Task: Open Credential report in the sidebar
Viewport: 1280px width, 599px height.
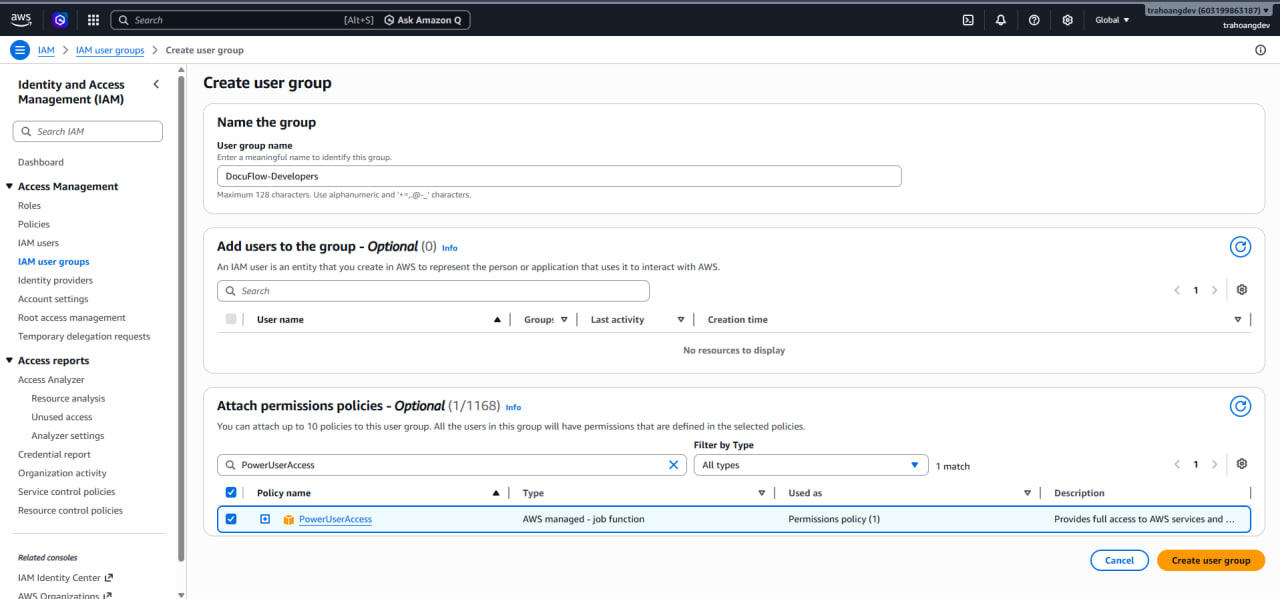Action: pos(54,454)
